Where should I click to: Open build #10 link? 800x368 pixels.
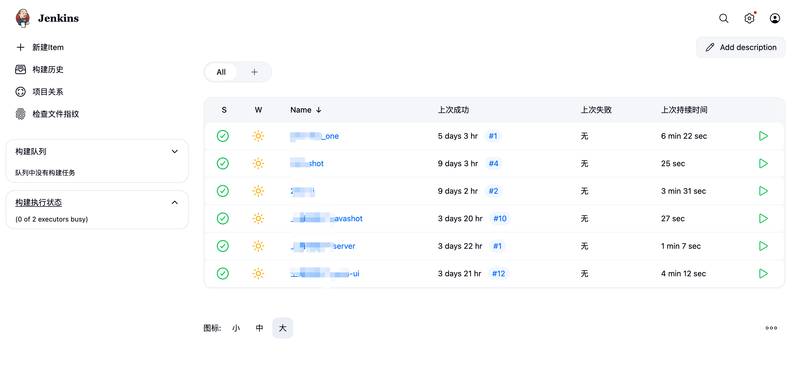point(499,218)
